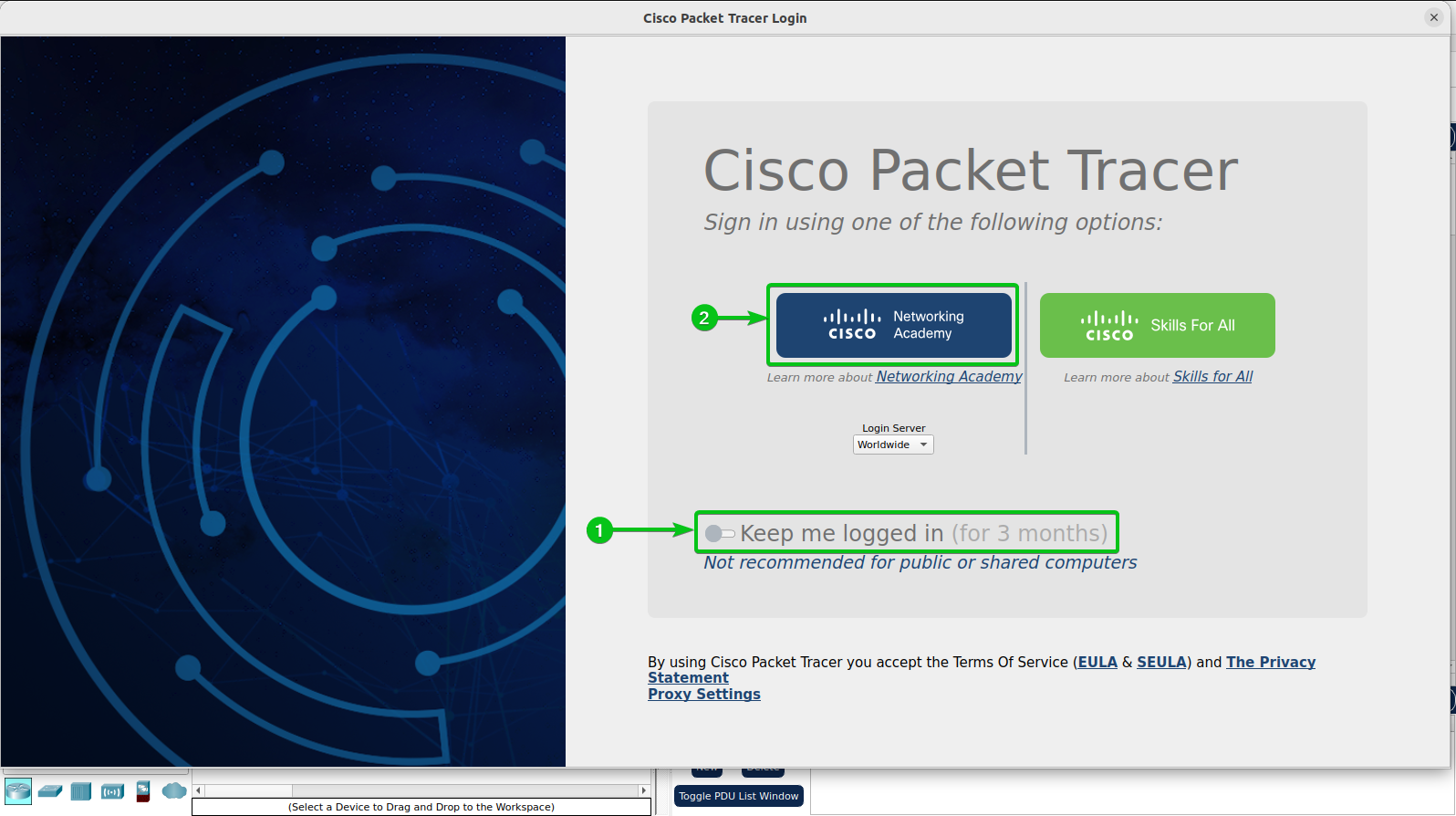Click the device list scrollbar thumb
This screenshot has height=816, width=1456.
tap(248, 790)
